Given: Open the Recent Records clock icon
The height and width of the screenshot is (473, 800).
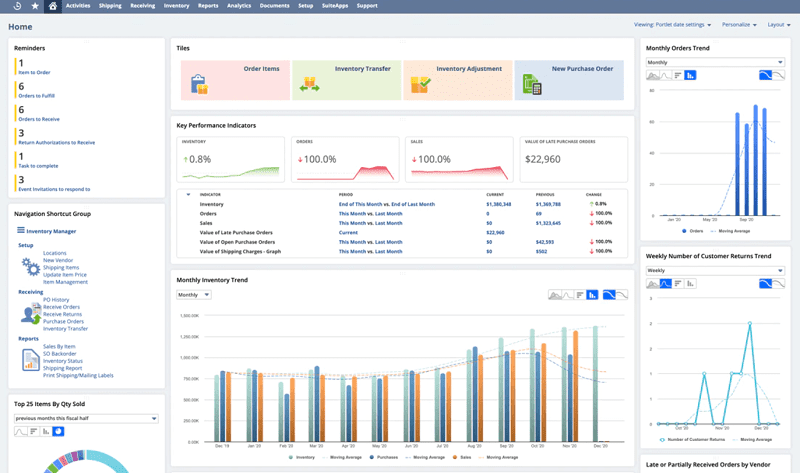Looking at the screenshot, I should point(17,6).
